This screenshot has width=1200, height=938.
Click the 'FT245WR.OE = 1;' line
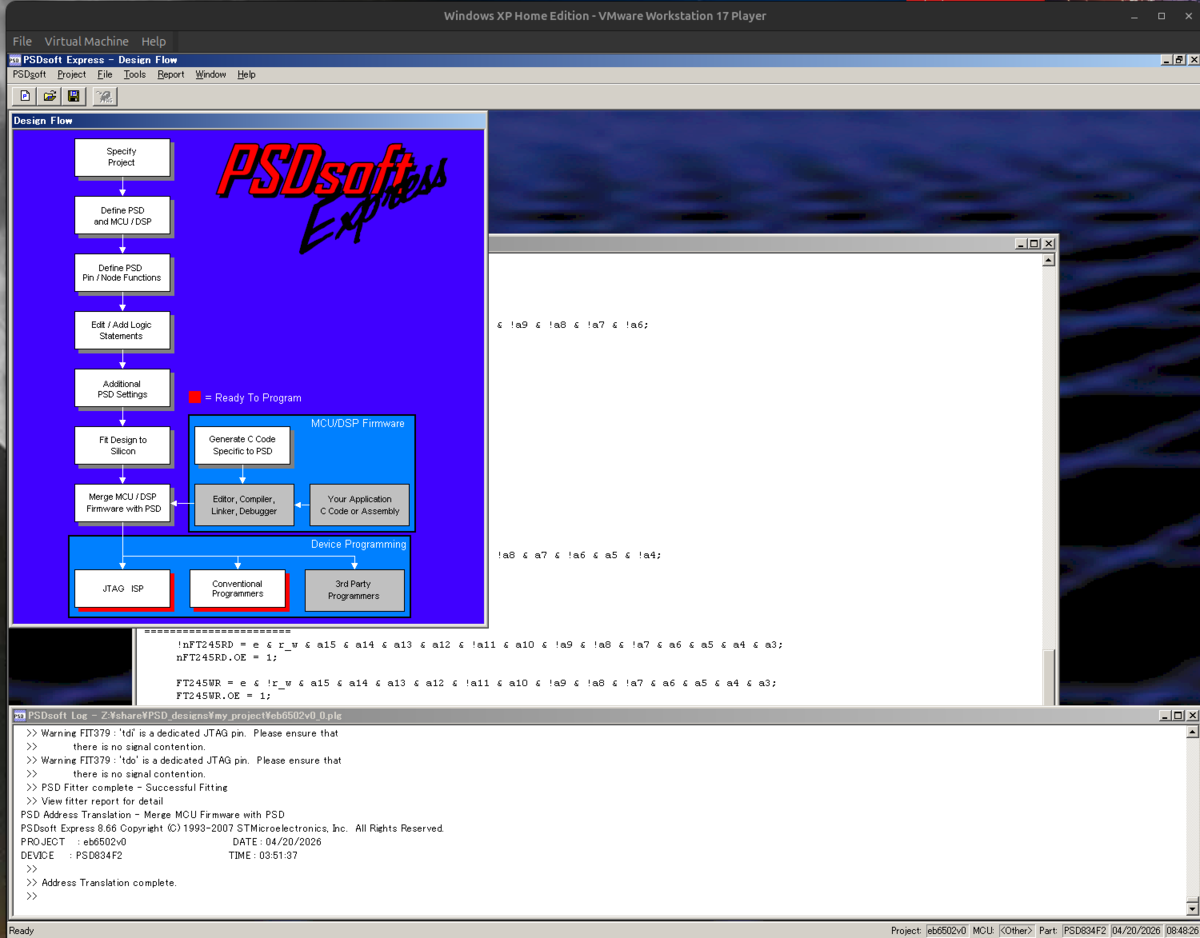[x=223, y=696]
